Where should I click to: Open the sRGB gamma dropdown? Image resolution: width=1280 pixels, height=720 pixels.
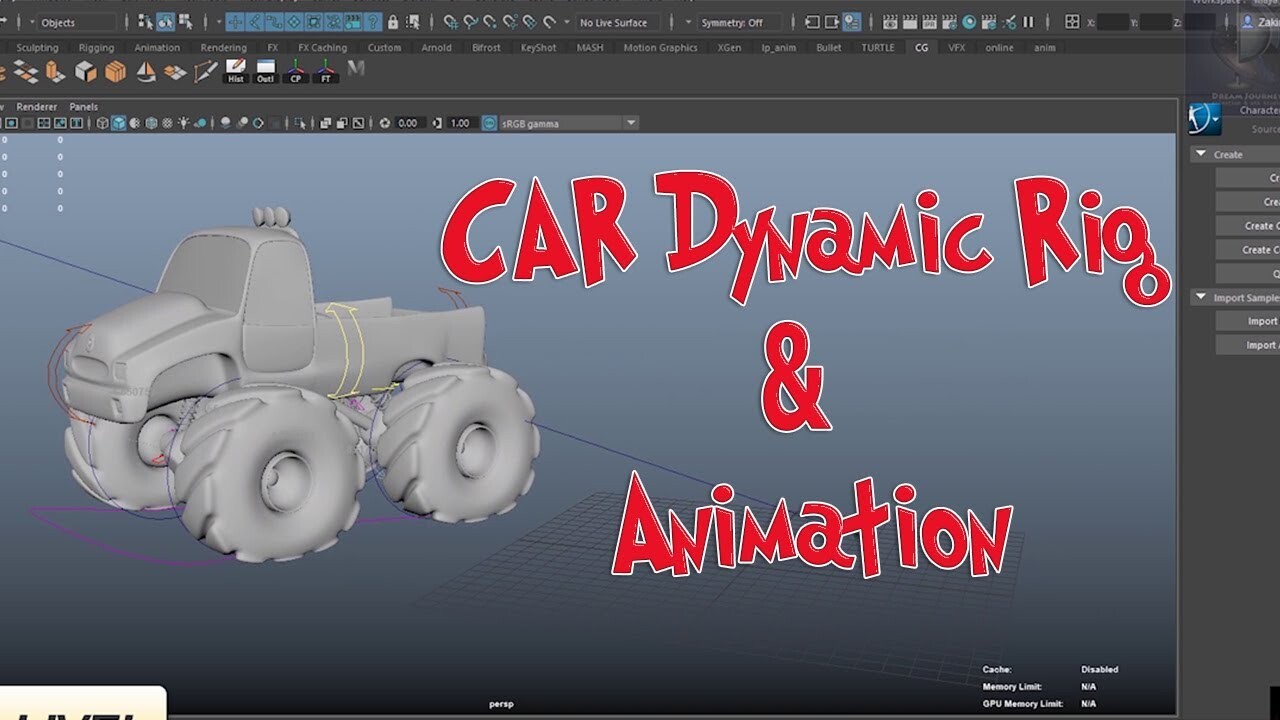tap(630, 122)
